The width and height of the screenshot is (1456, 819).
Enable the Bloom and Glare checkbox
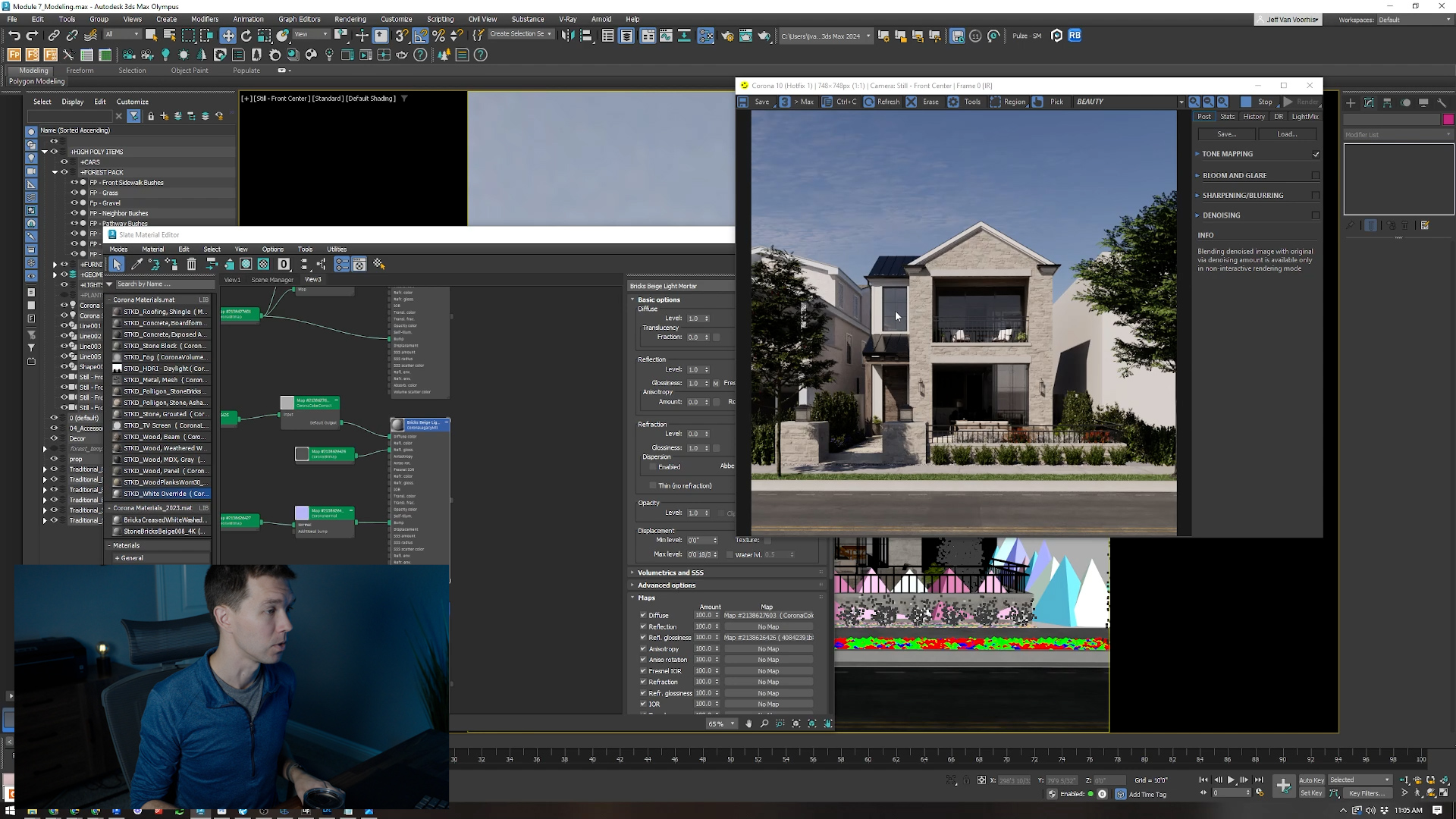tap(1316, 175)
